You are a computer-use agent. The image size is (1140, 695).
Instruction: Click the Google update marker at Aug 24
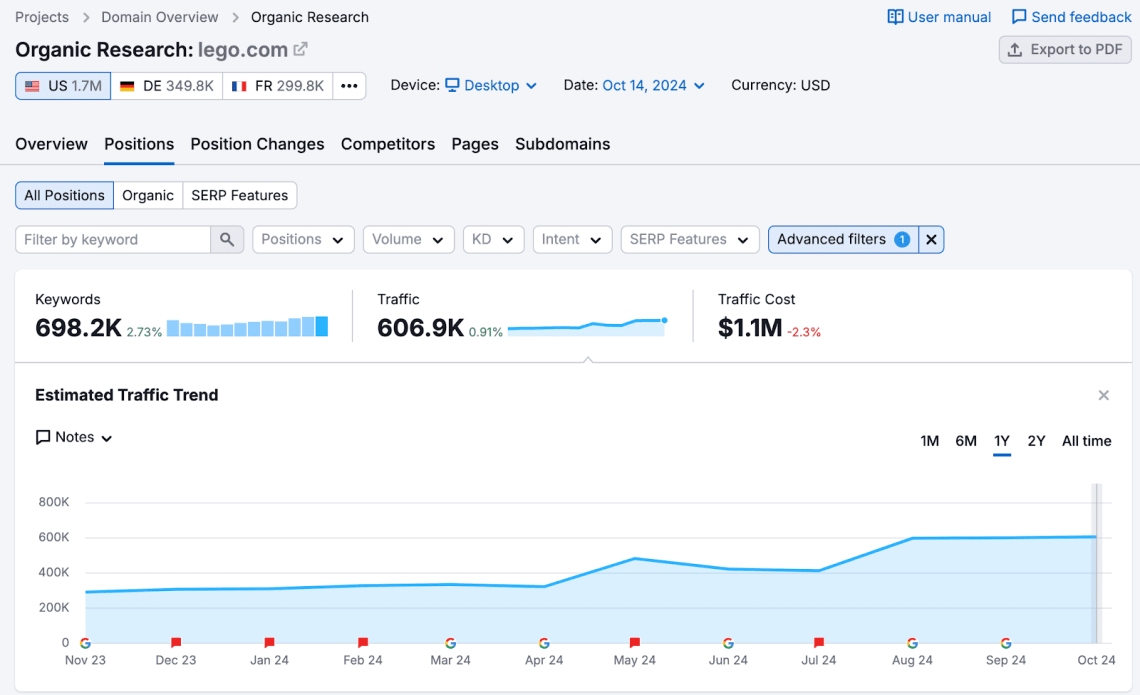(912, 643)
